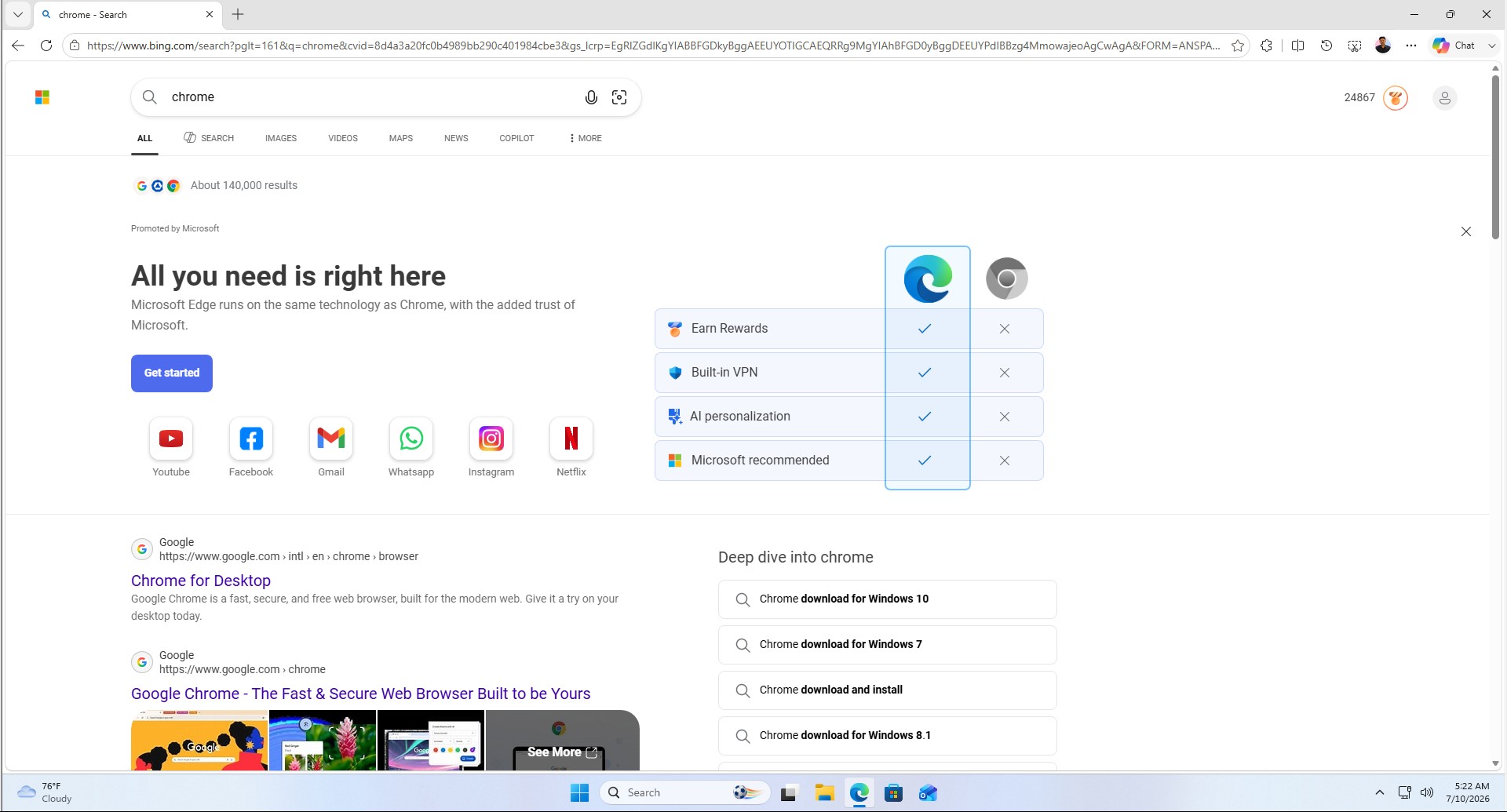Open Settings and more ellipsis menu
Image resolution: width=1507 pixels, height=812 pixels.
1411,46
